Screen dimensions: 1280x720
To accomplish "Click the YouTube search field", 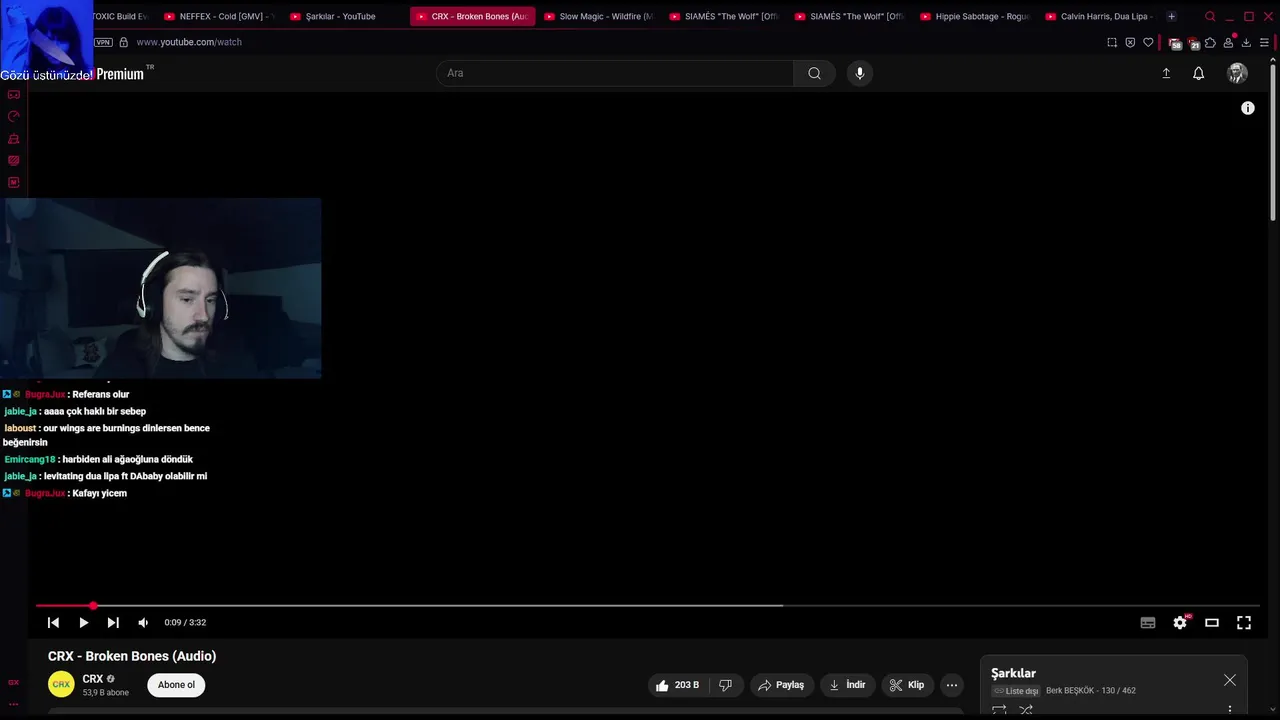I will click(615, 73).
